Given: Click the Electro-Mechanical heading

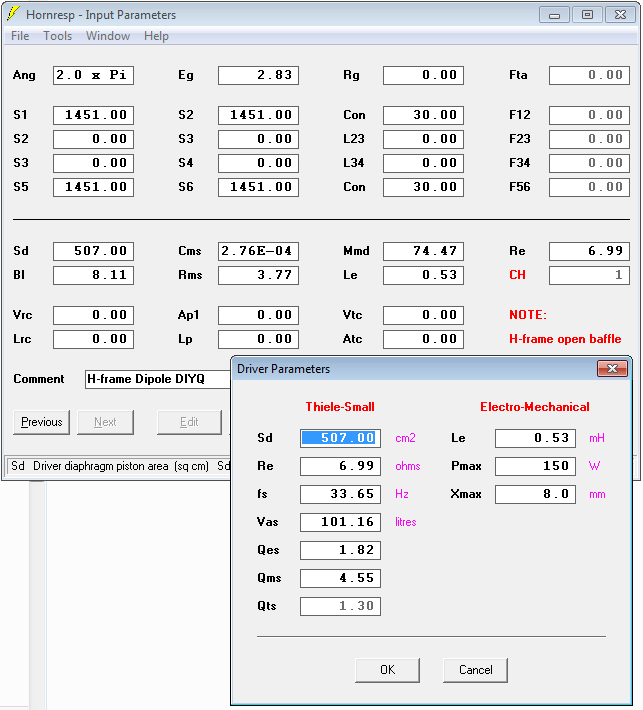Looking at the screenshot, I should point(535,407).
